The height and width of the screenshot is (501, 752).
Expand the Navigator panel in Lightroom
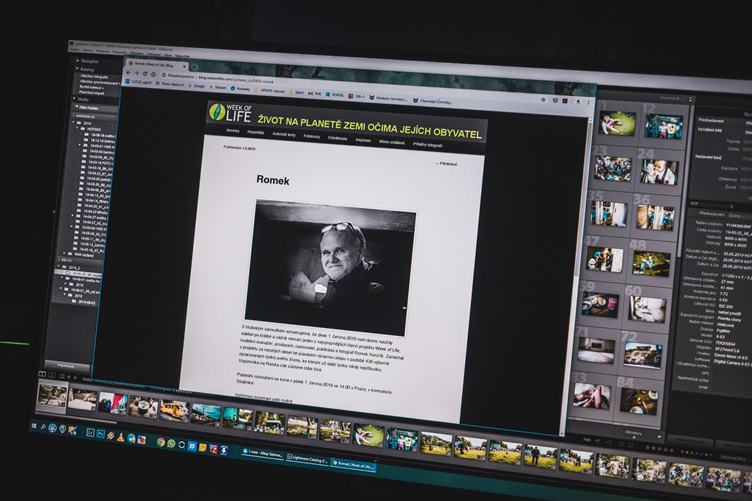pyautogui.click(x=78, y=61)
